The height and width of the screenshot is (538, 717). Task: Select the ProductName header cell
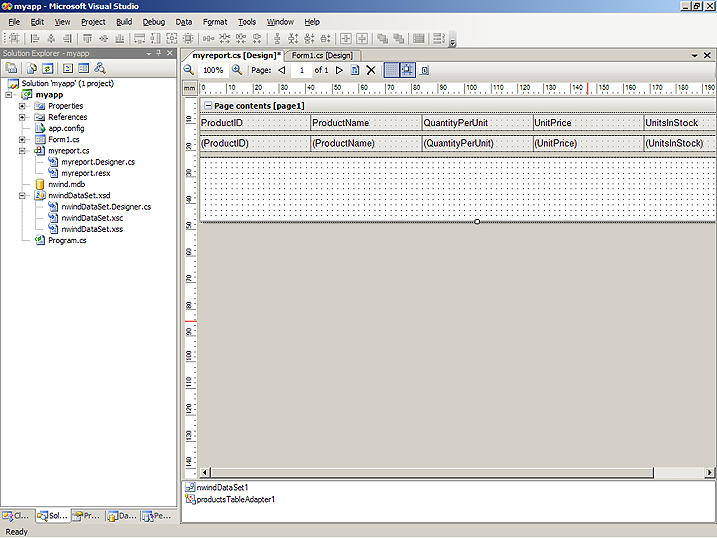pos(365,123)
